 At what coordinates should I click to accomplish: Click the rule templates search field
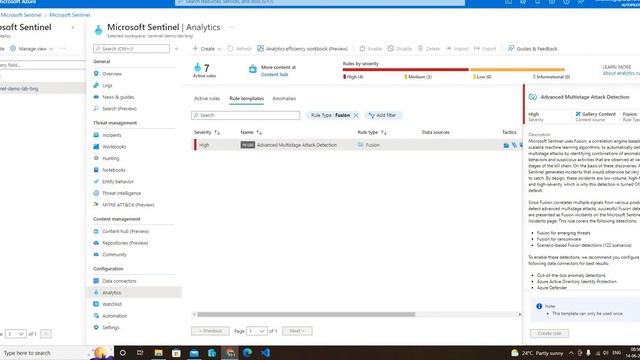coord(245,115)
